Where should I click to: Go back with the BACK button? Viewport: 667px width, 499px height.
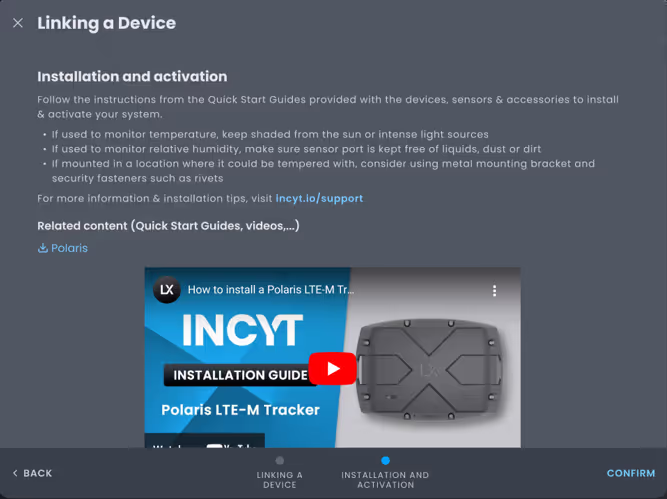click(x=32, y=473)
